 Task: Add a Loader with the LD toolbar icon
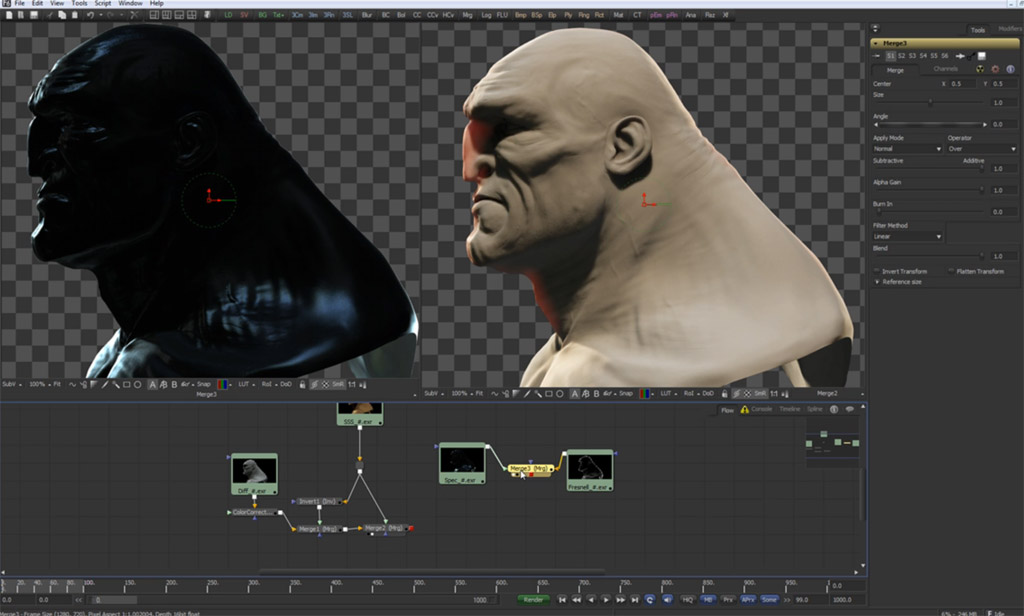(228, 15)
